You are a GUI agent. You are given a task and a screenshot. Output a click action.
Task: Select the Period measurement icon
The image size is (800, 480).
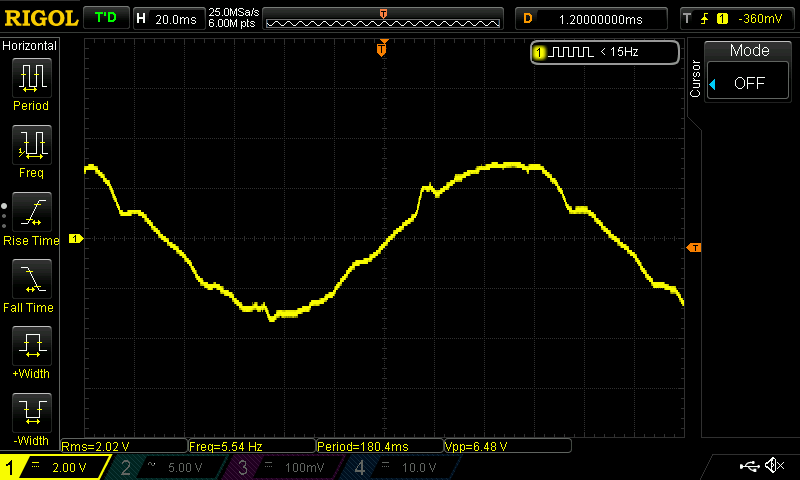pos(32,78)
